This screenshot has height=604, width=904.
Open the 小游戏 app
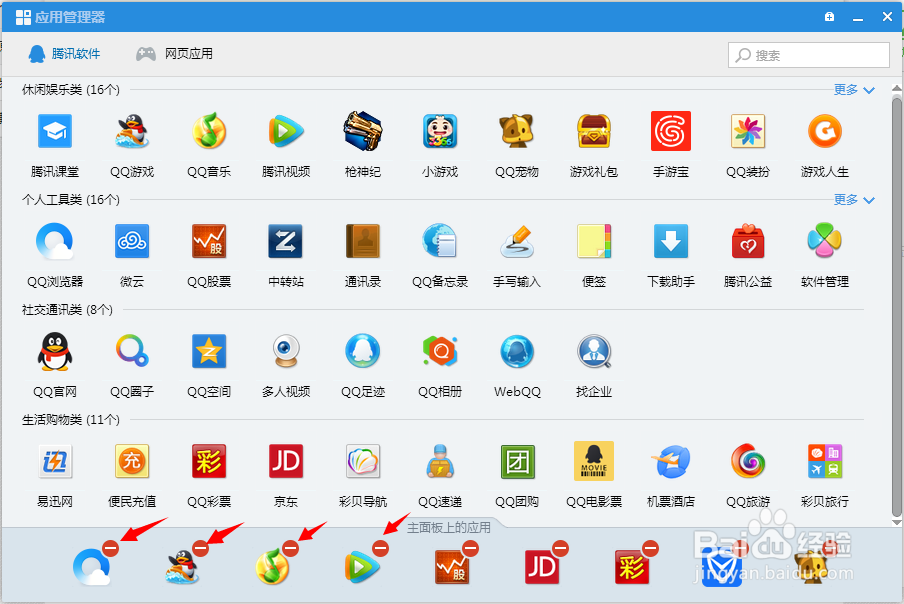pos(440,131)
